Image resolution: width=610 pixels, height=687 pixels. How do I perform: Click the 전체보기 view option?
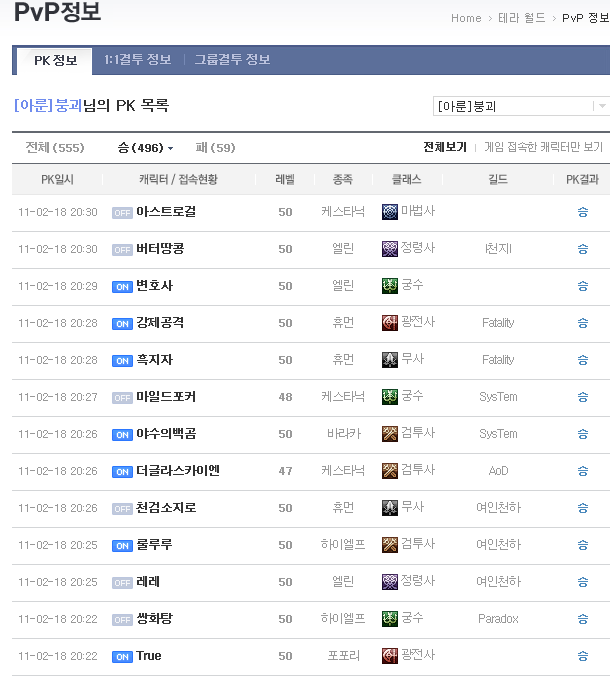click(444, 147)
